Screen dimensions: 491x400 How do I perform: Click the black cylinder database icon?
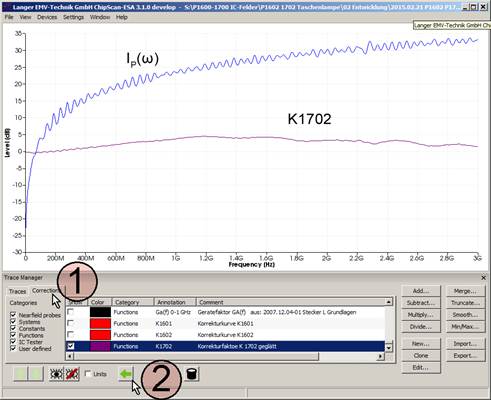[191, 374]
